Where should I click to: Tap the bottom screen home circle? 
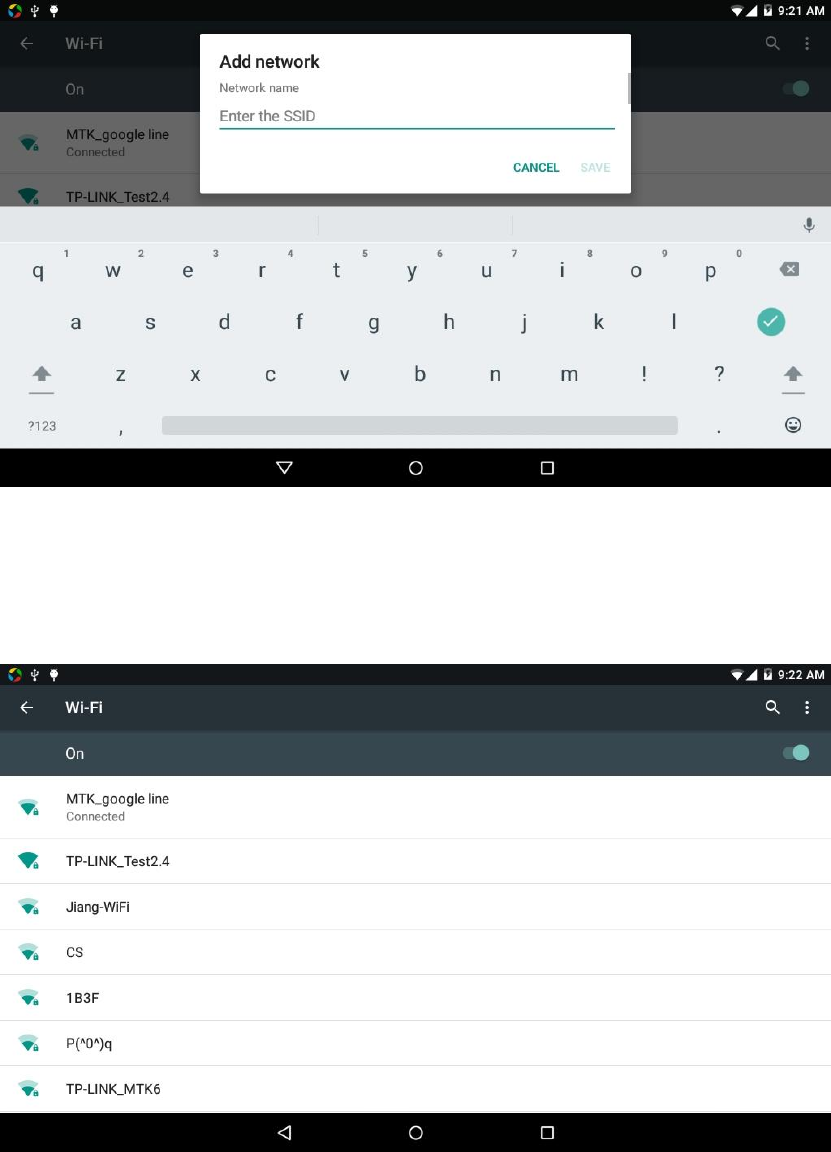(416, 1132)
